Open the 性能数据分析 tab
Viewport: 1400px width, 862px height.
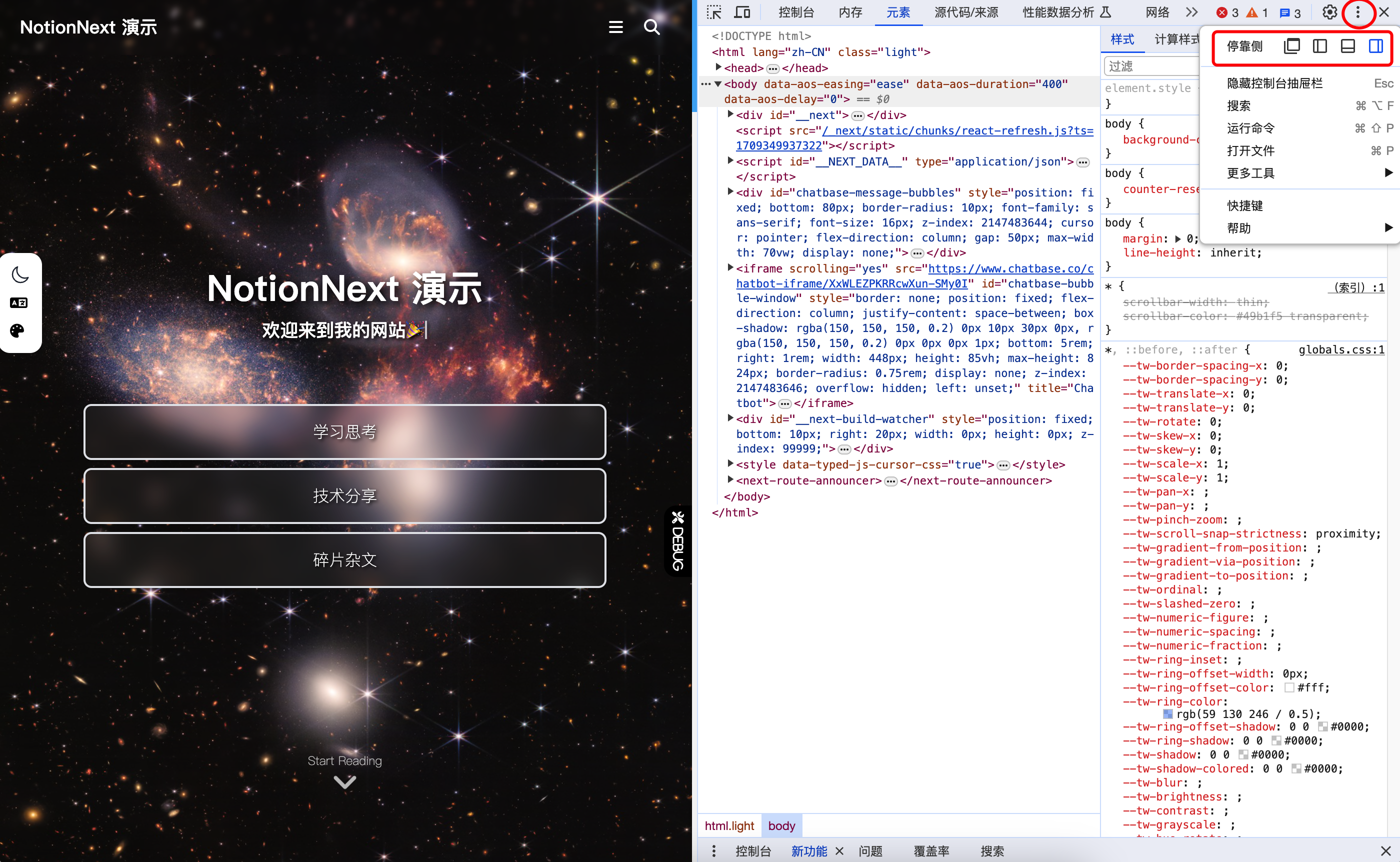[x=1066, y=12]
